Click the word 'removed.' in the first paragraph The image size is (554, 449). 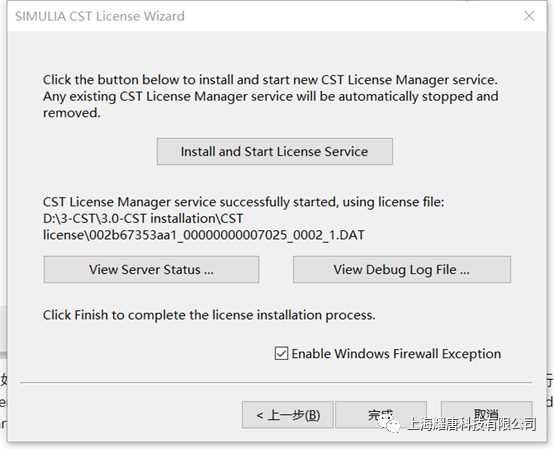coord(72,113)
